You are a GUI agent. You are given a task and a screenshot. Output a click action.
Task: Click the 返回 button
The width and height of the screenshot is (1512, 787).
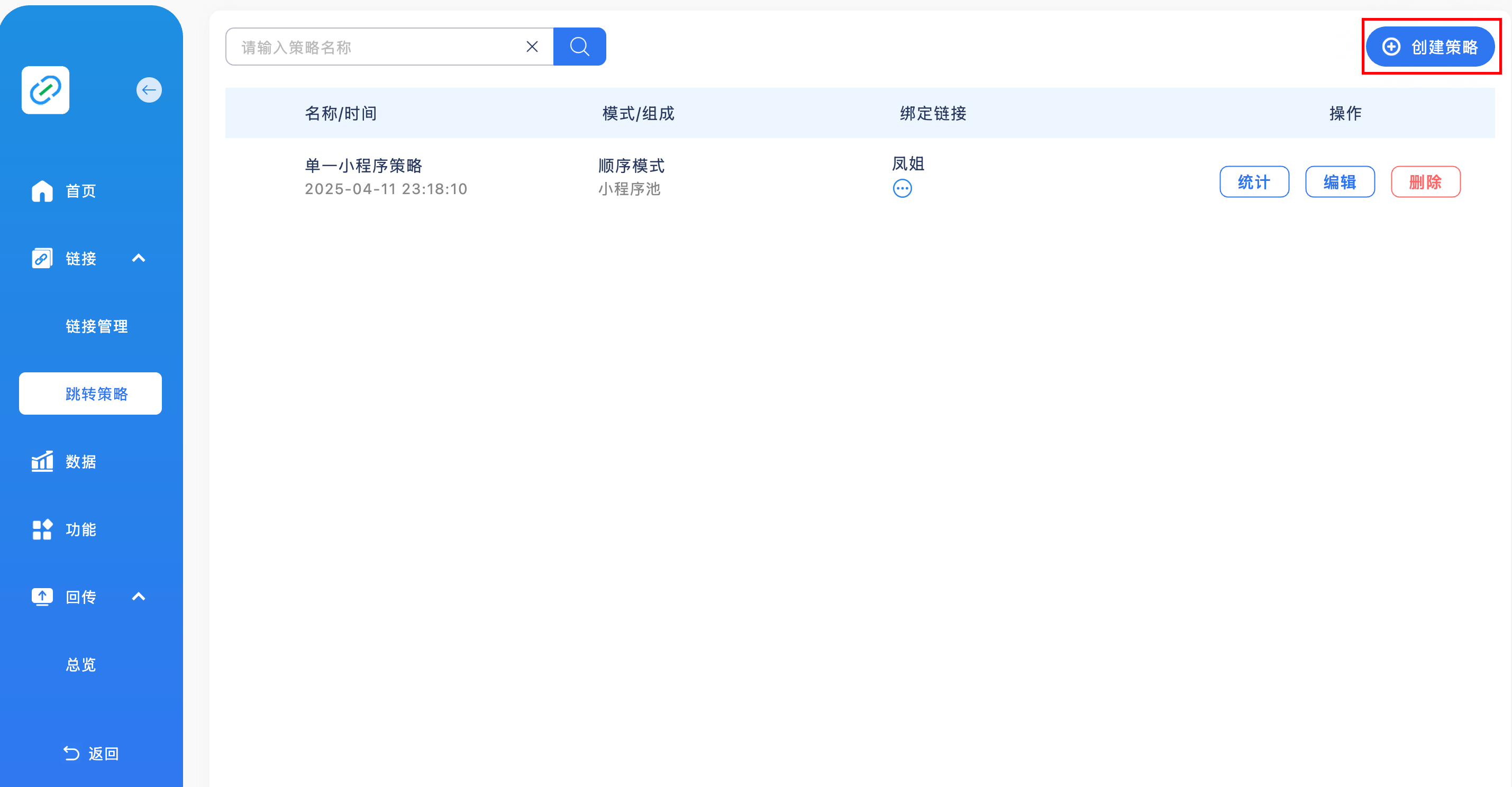[x=91, y=754]
